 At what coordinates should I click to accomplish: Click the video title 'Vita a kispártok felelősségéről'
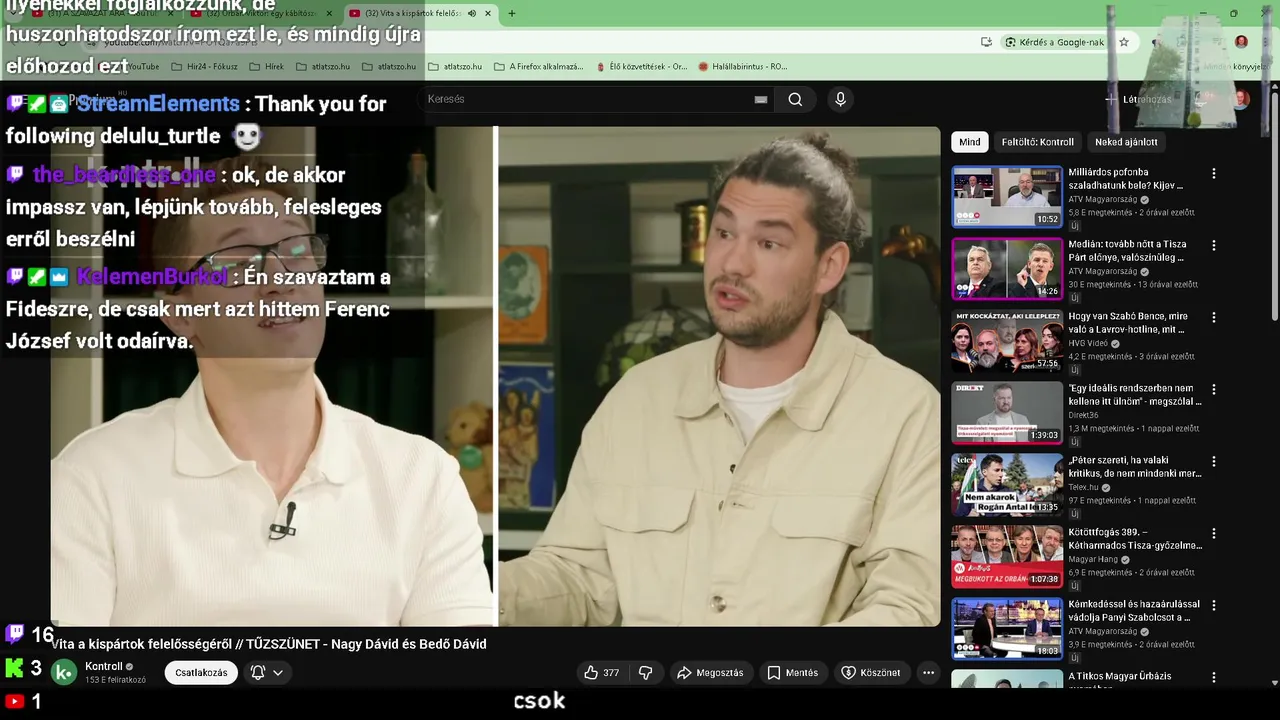click(269, 644)
